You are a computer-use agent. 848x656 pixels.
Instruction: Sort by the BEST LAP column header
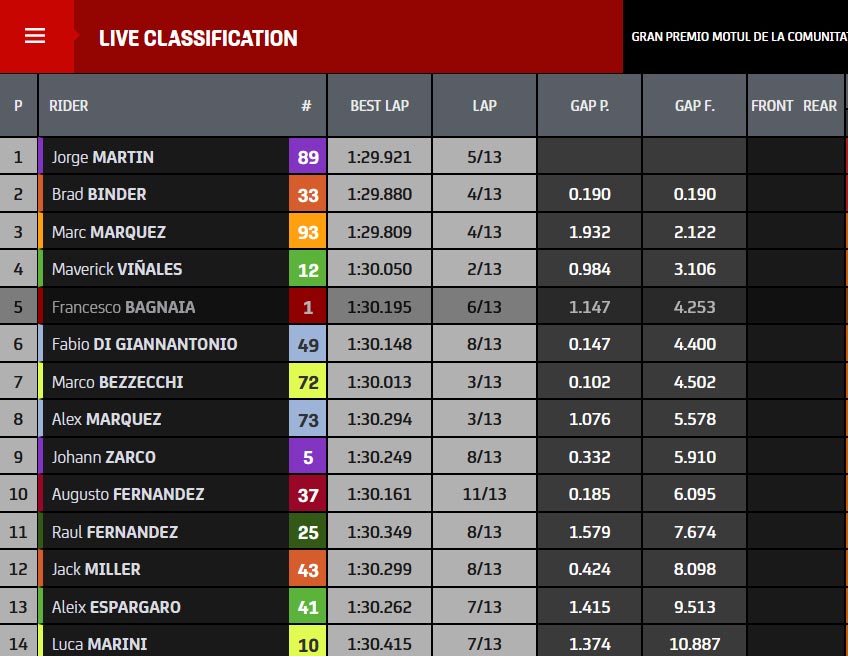380,105
